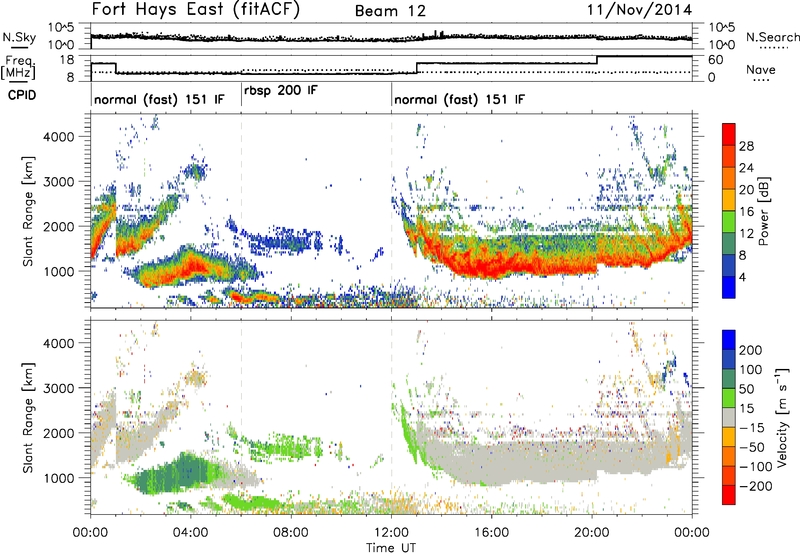Viewport: 800px width, 554px height.
Task: Click 'rbsp 200 IF' CPID text
Action: [x=281, y=91]
